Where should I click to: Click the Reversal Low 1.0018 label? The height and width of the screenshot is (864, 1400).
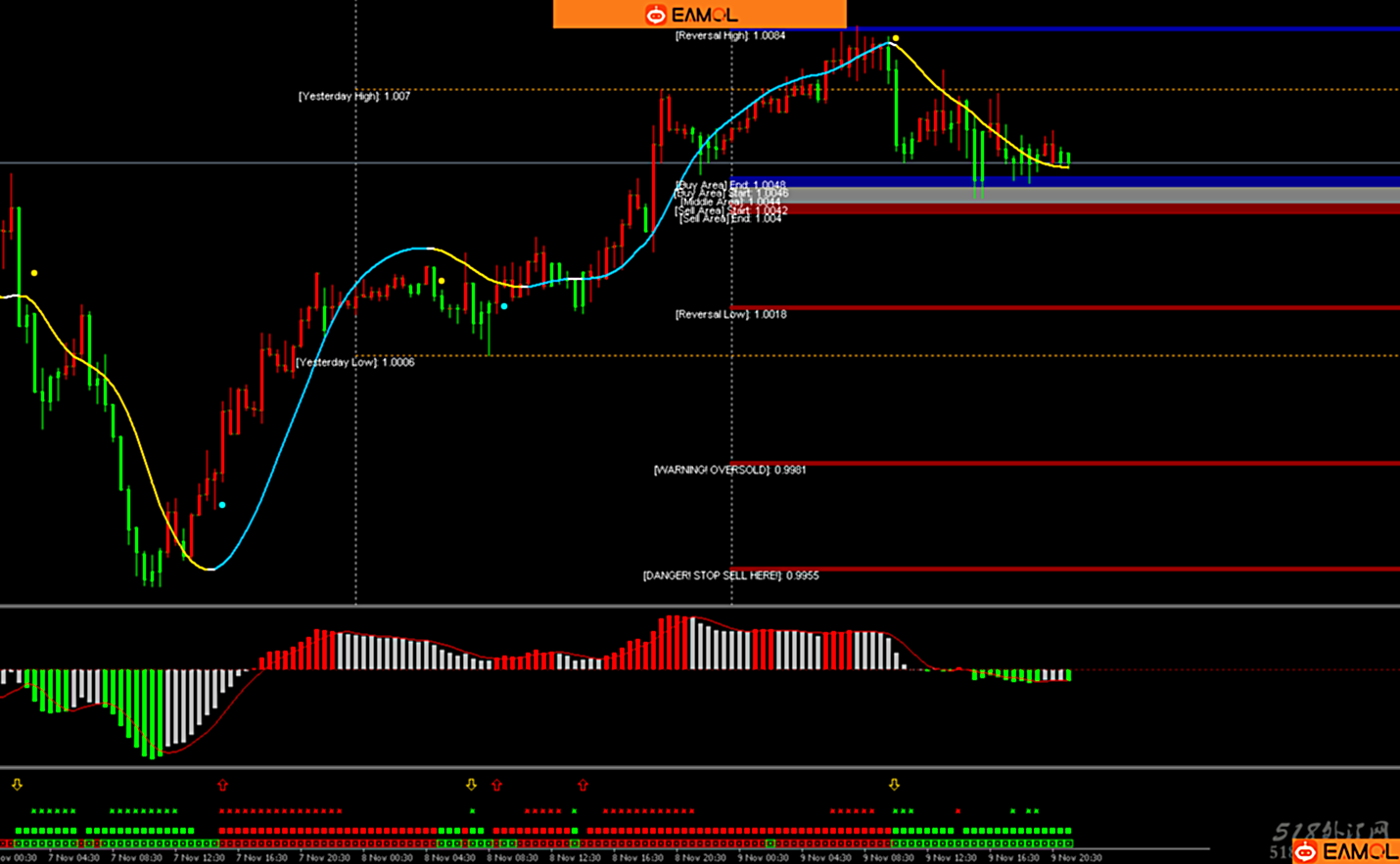click(x=730, y=314)
